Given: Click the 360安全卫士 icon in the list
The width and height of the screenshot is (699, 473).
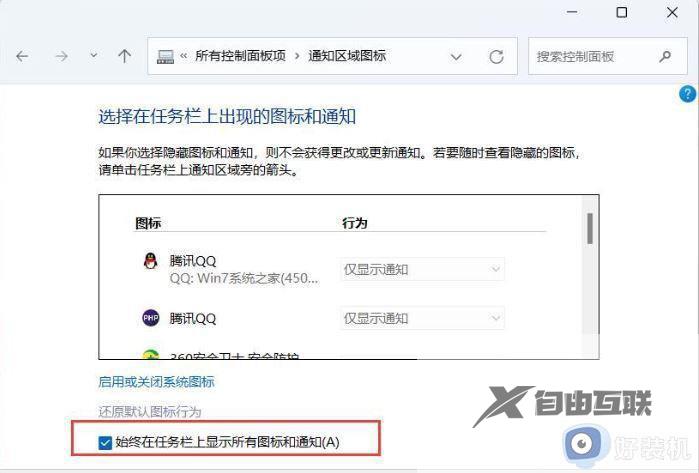Looking at the screenshot, I should tap(151, 355).
